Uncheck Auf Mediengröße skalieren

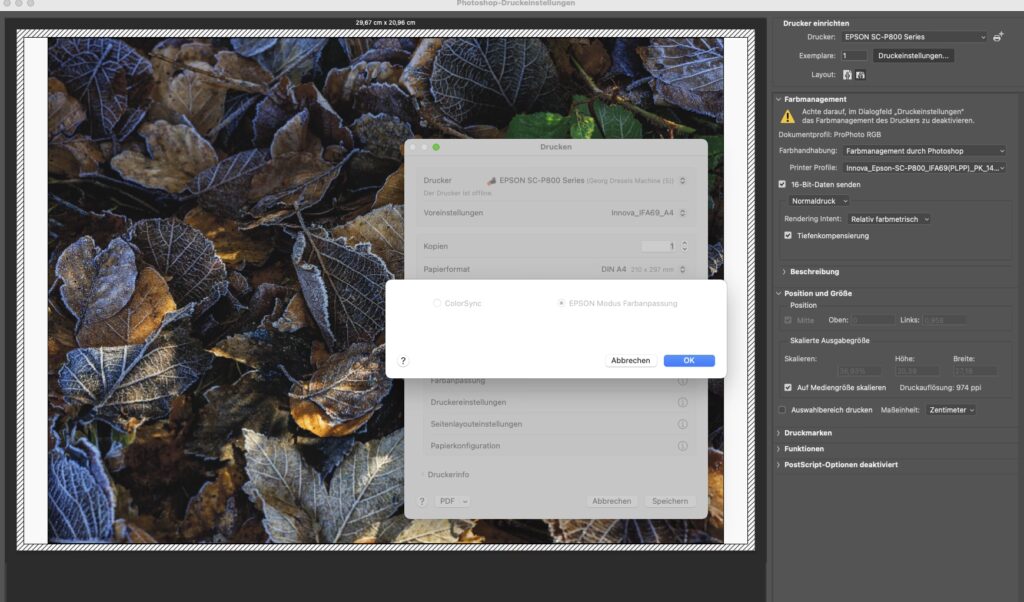point(788,387)
